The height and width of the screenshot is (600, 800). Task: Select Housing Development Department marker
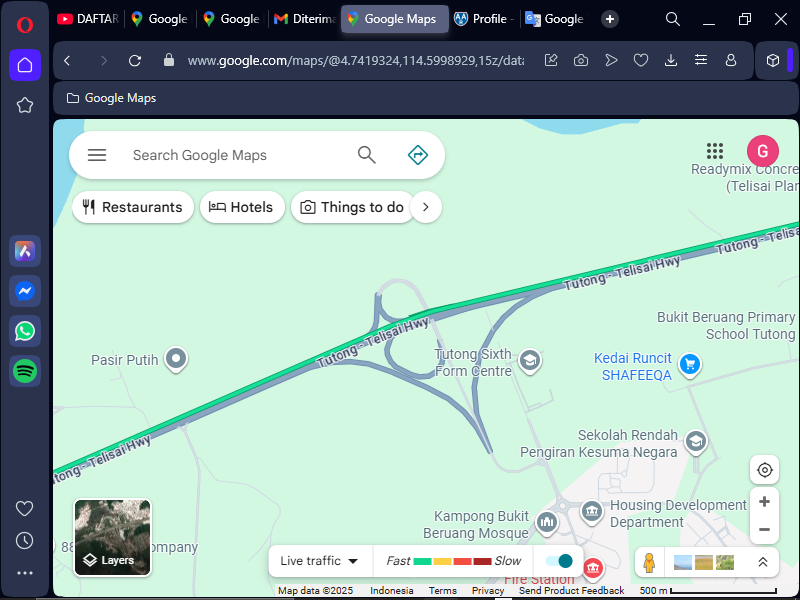(x=591, y=511)
